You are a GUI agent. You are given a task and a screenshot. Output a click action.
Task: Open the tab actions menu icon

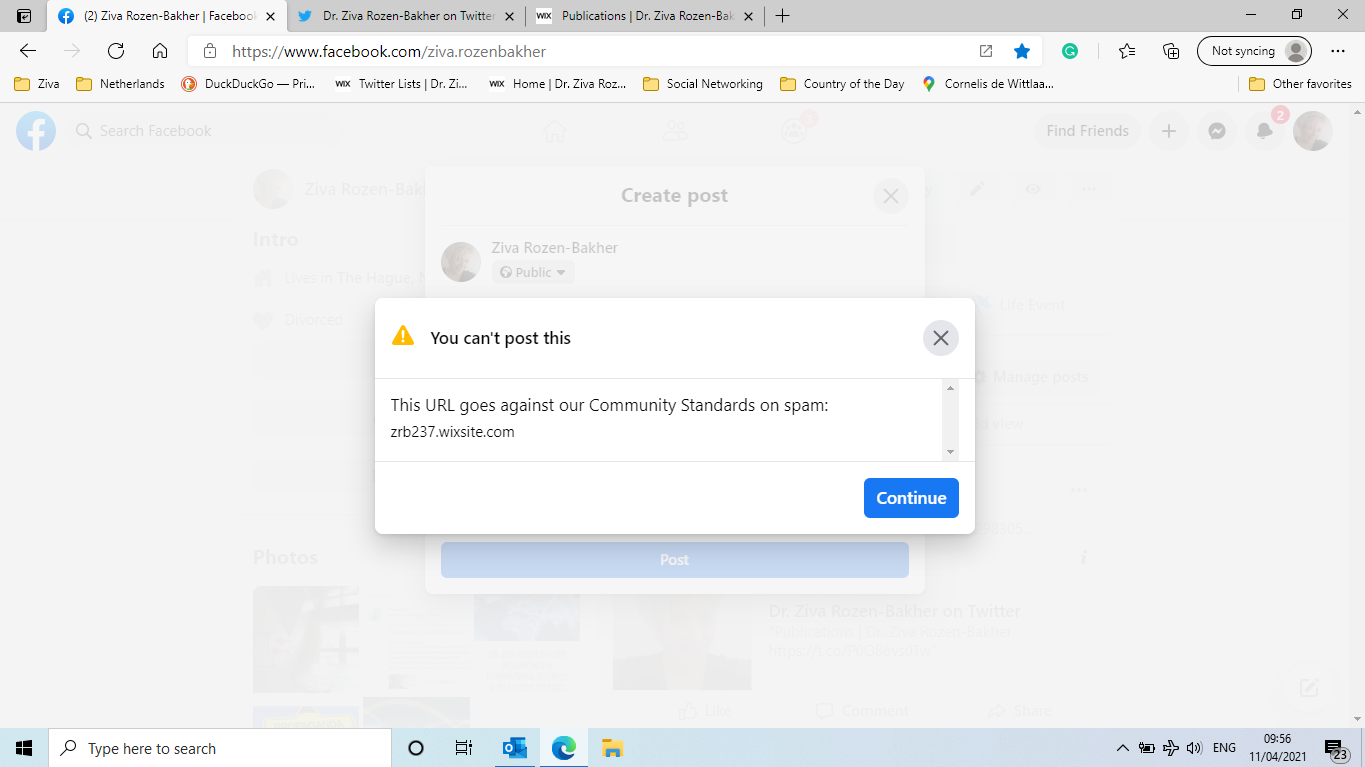pos(24,16)
